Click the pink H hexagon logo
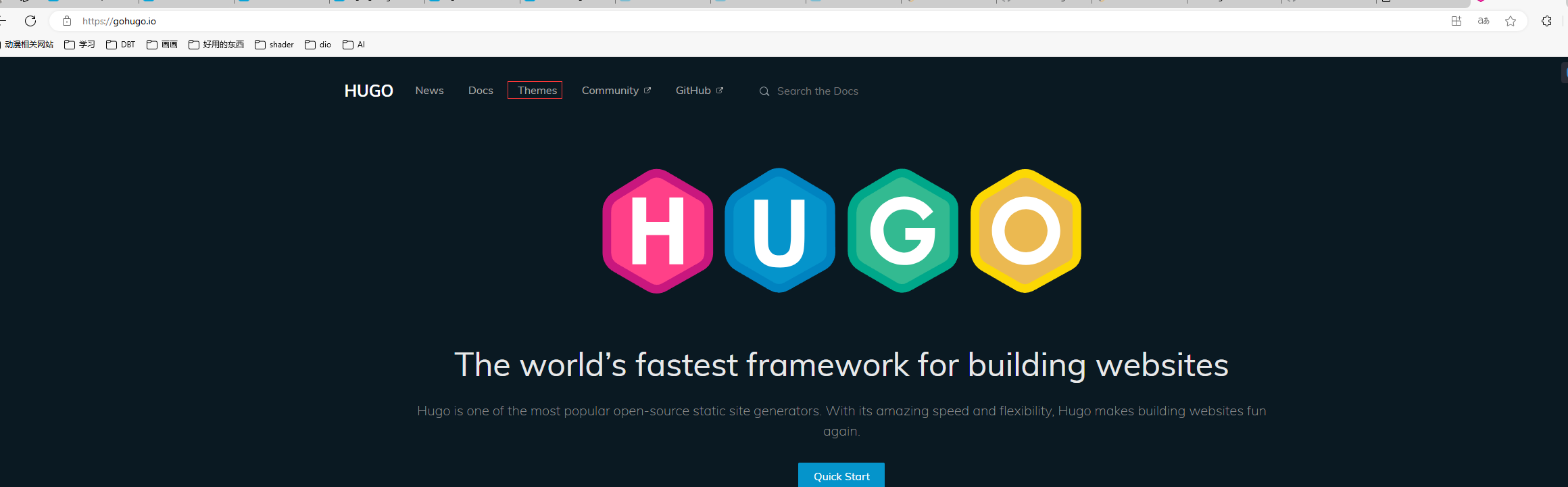Image resolution: width=1568 pixels, height=487 pixels. tap(657, 231)
